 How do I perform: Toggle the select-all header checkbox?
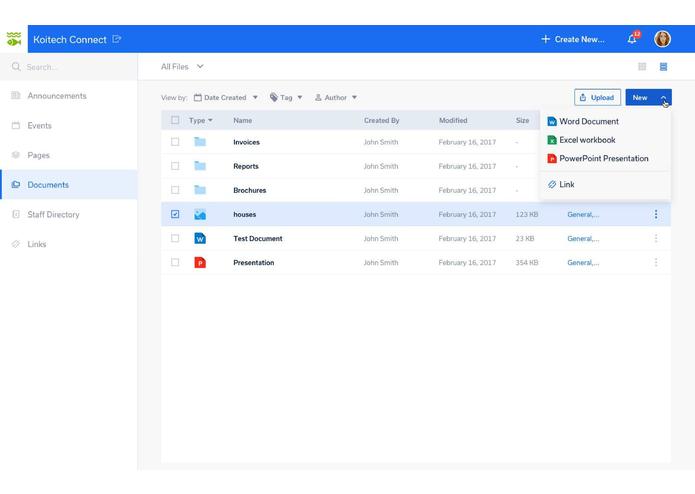pos(175,120)
